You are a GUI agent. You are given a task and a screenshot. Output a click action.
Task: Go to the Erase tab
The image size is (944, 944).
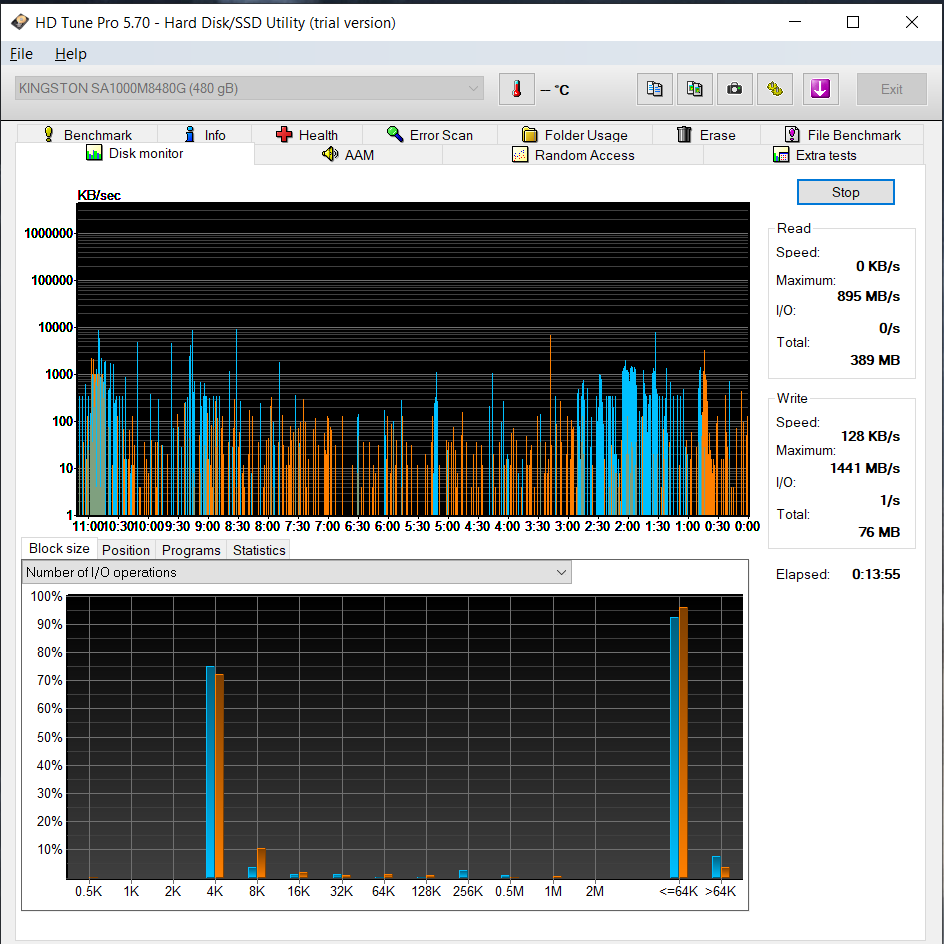tap(706, 135)
